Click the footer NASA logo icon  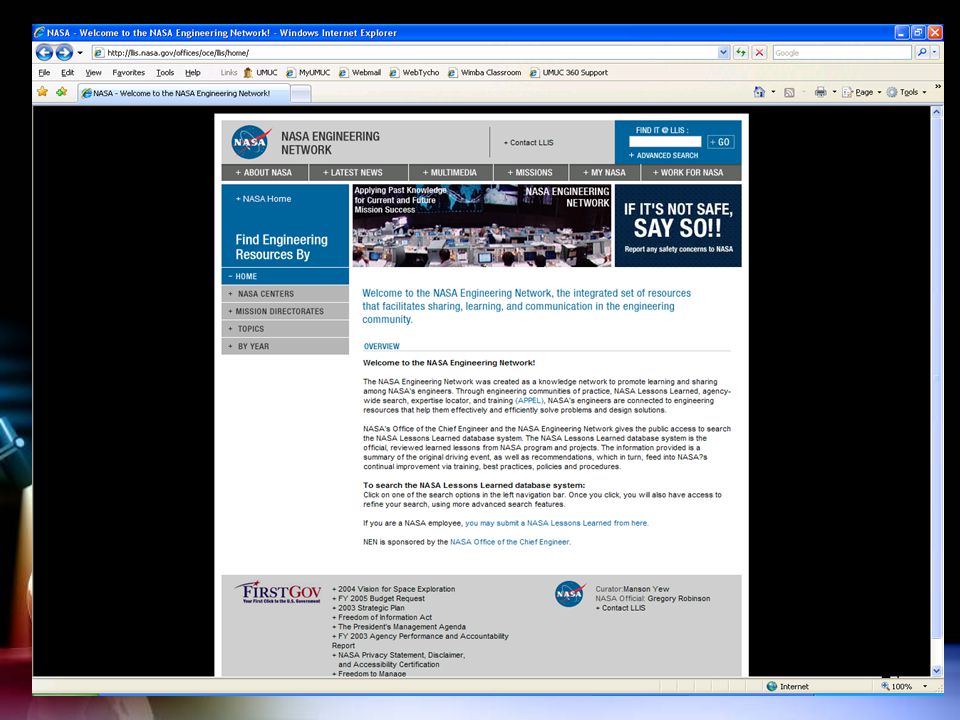[569, 594]
